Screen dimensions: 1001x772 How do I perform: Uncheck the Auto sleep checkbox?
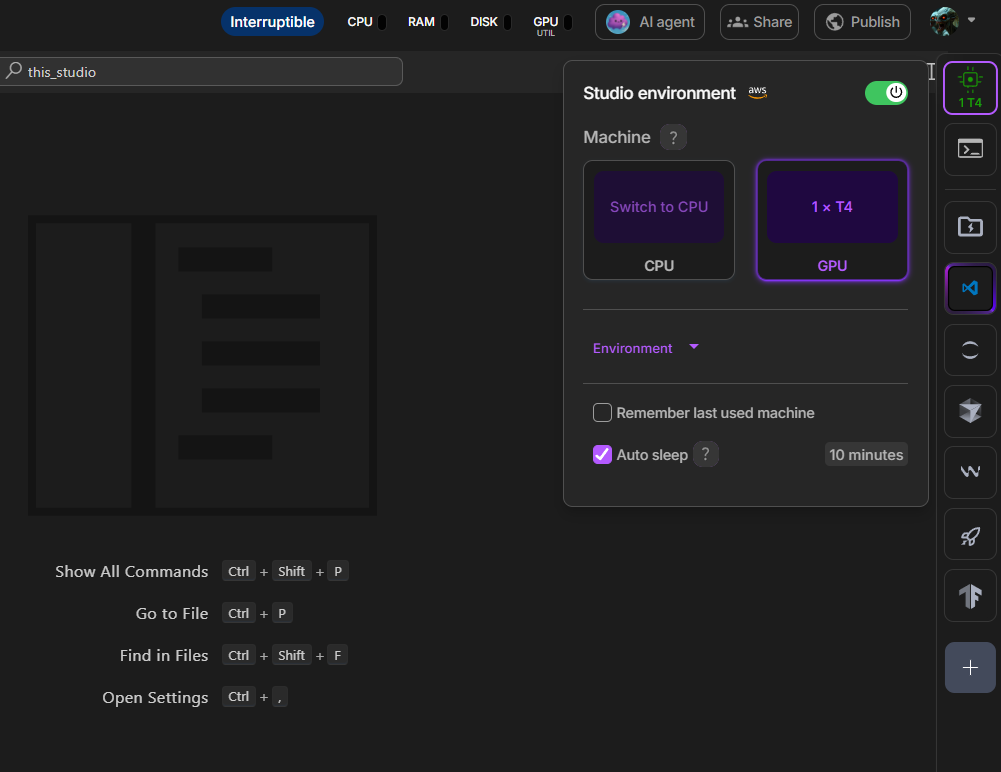[602, 455]
